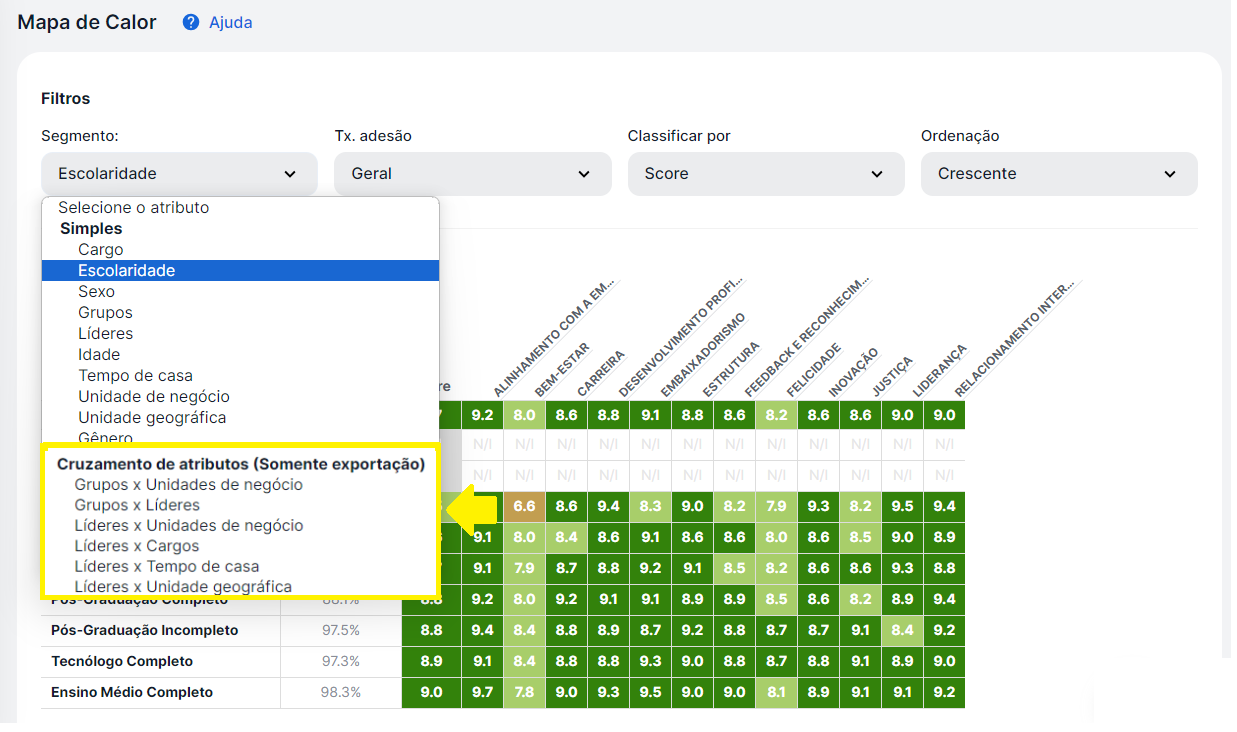This screenshot has height=732, width=1237.
Task: Click the 8.9 score cell of Tecnólogo Completo
Action: coord(431,662)
